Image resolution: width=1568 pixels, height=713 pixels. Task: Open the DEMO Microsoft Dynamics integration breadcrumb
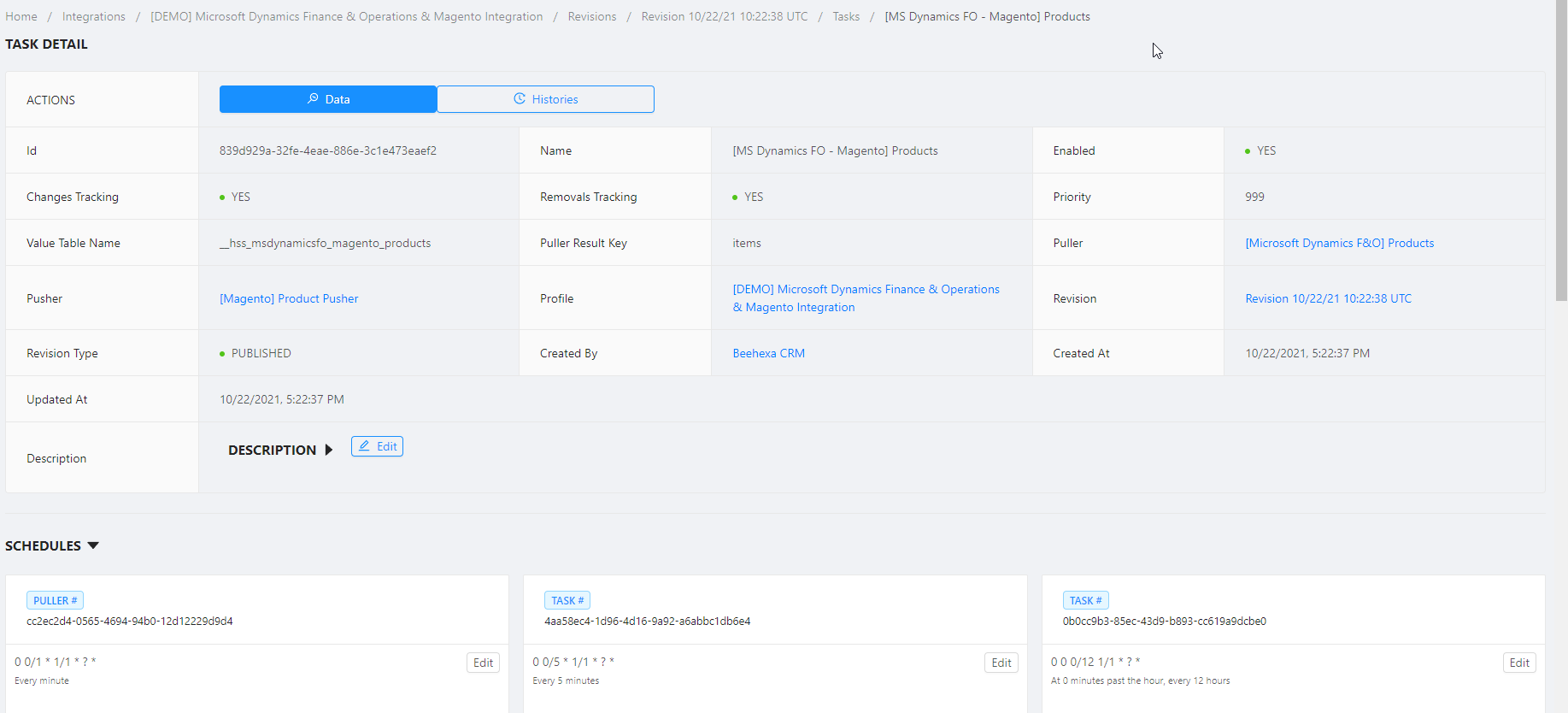[x=347, y=16]
